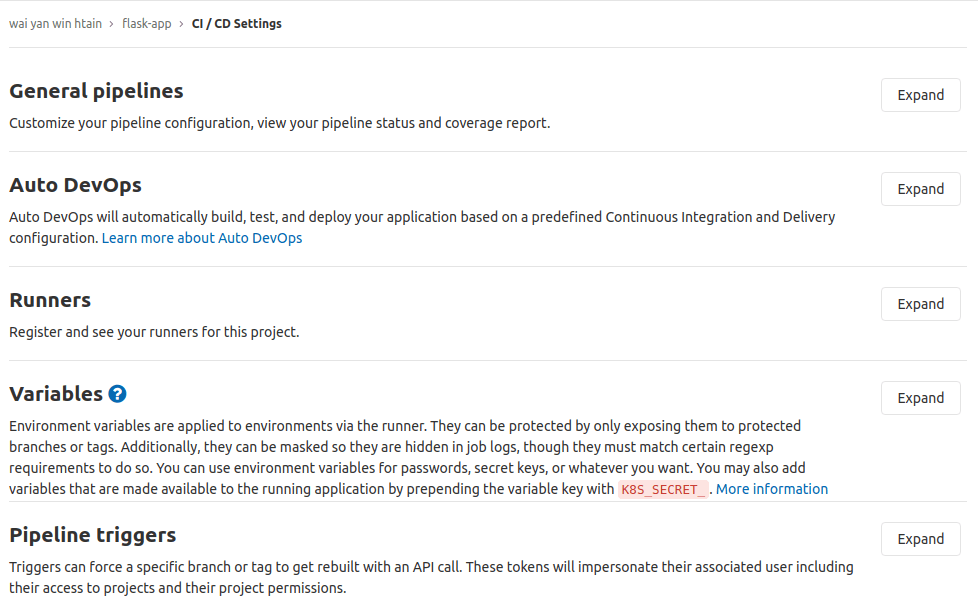The image size is (978, 603).
Task: Click the chevron after wai yan win htain
Action: point(112,24)
